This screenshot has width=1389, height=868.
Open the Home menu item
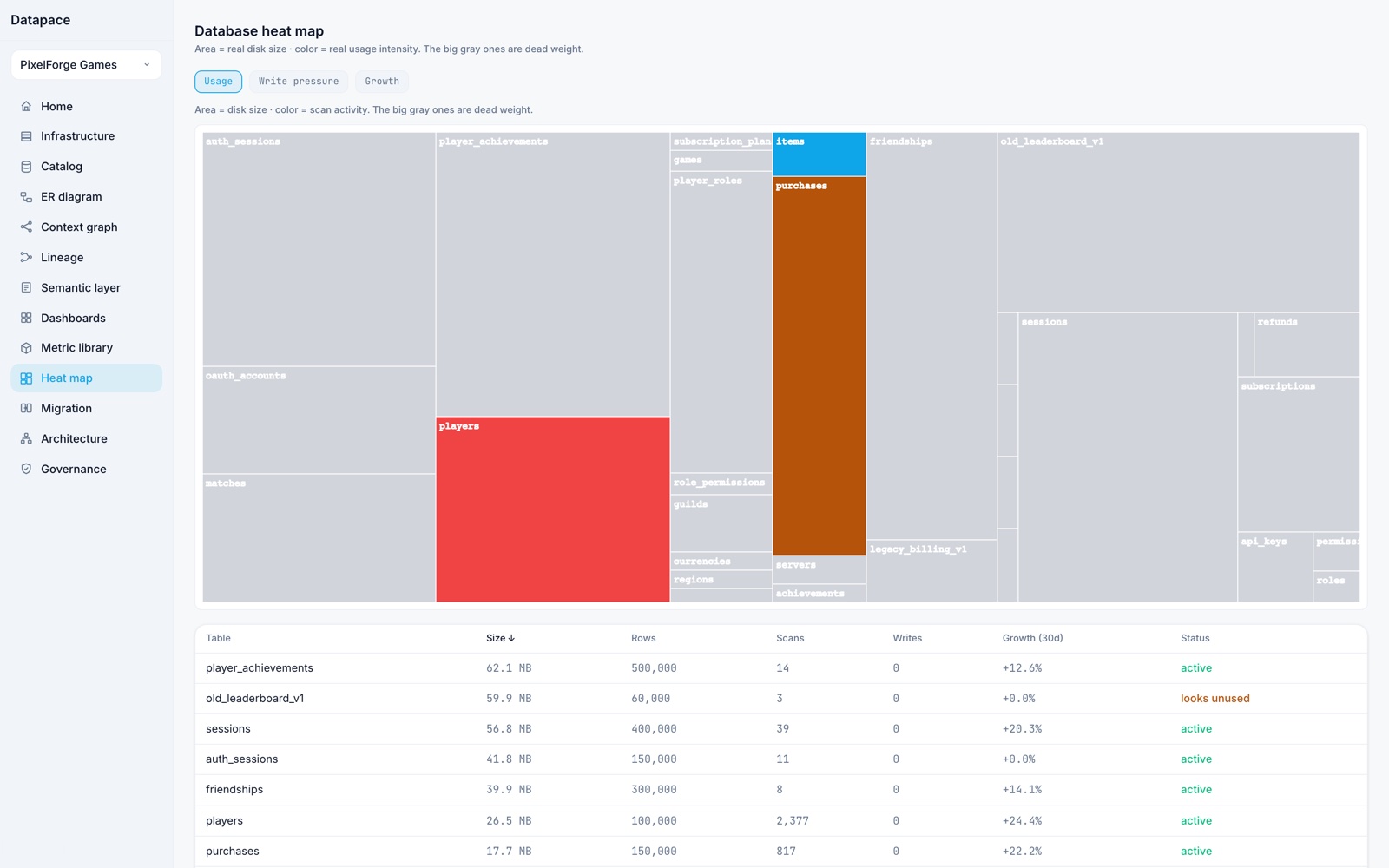click(x=86, y=106)
